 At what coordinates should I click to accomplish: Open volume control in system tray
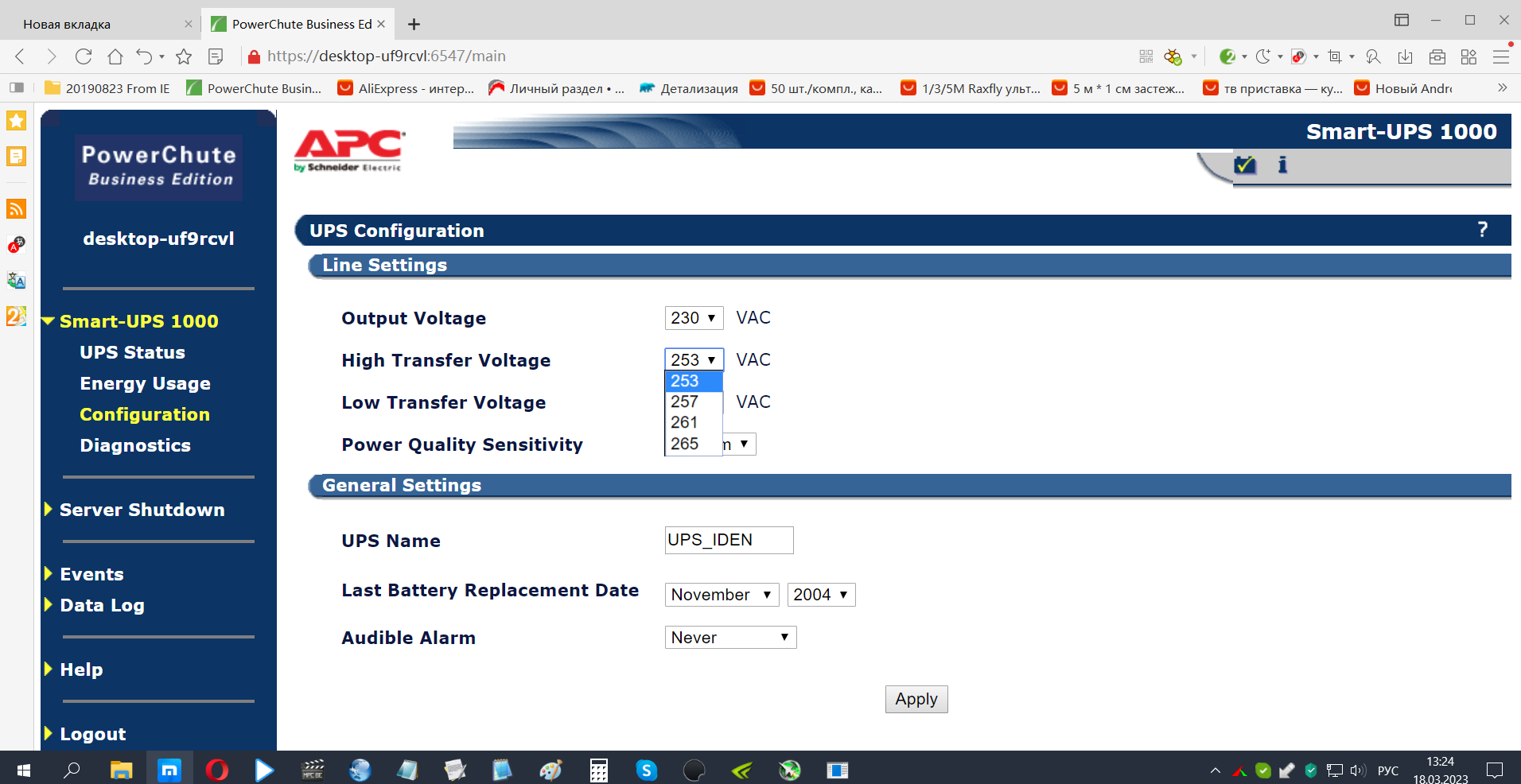click(1358, 770)
